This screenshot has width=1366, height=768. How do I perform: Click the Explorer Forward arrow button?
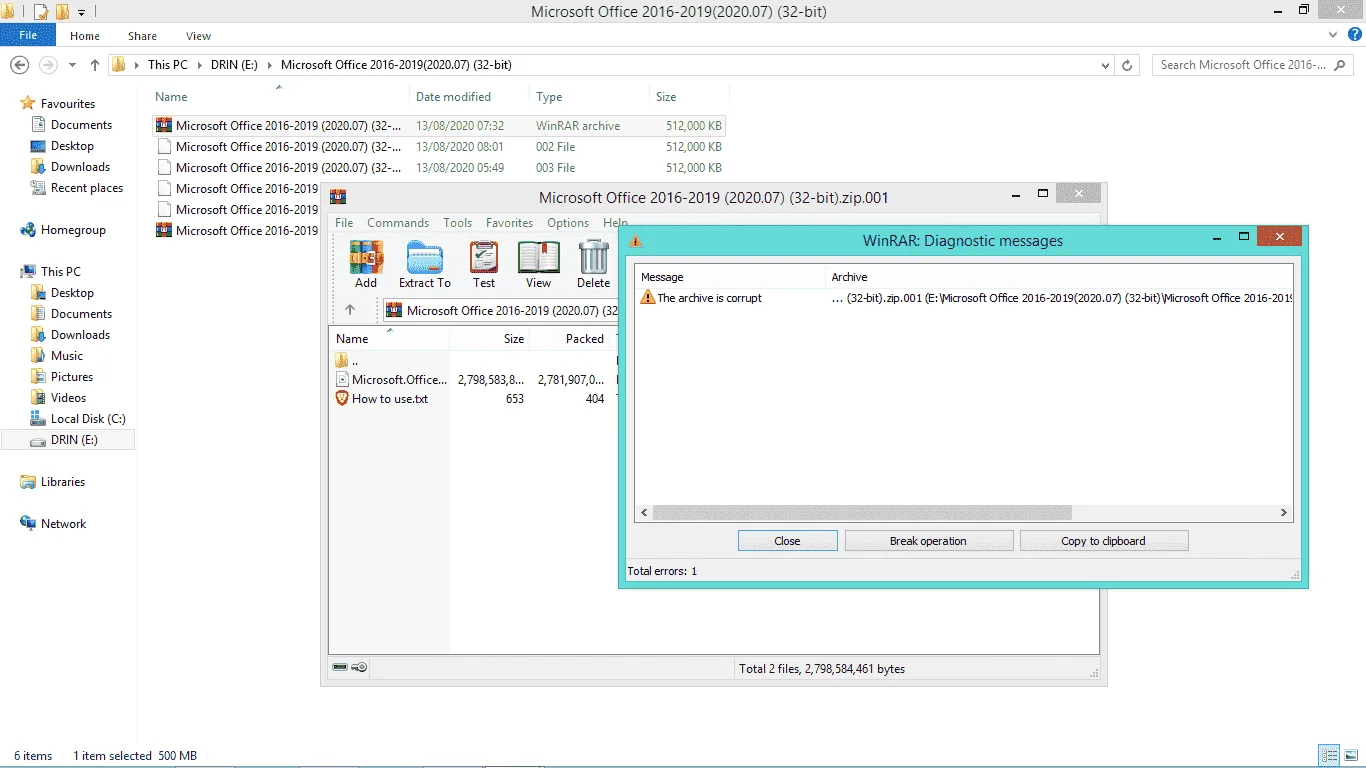[x=48, y=65]
